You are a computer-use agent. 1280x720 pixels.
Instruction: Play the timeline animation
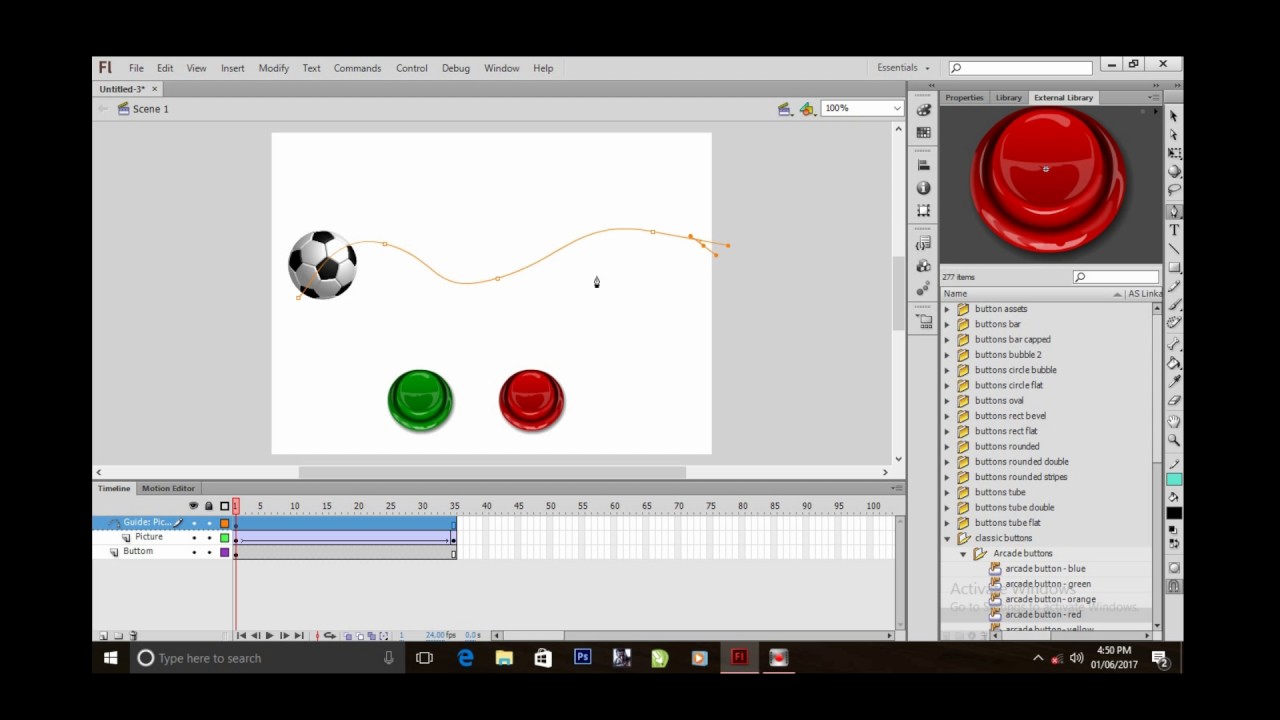(269, 636)
